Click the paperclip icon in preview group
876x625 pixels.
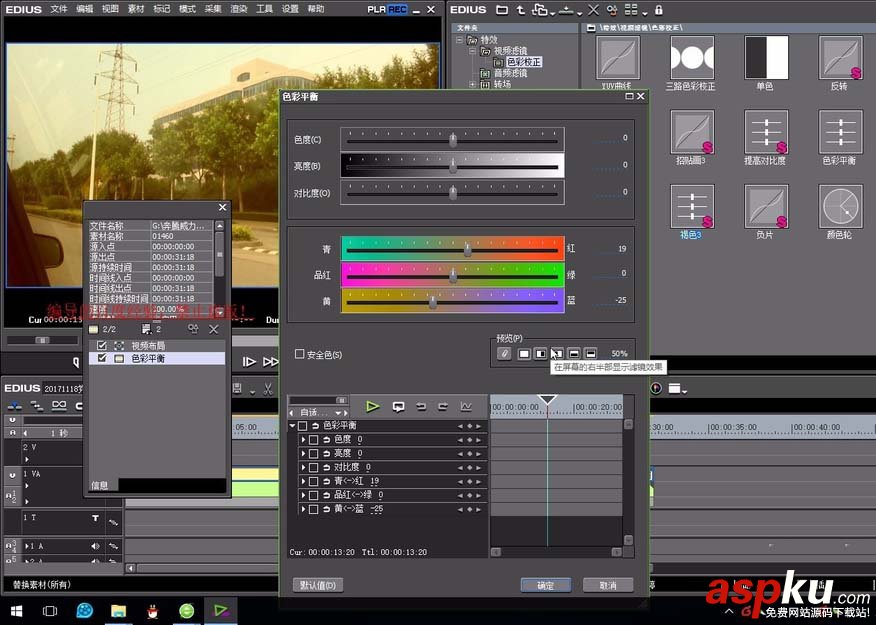pos(504,354)
